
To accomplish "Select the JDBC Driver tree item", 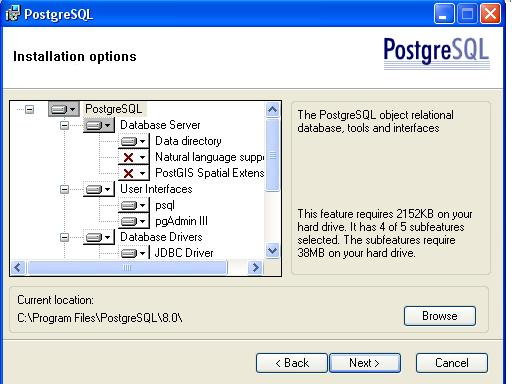I will [184, 253].
